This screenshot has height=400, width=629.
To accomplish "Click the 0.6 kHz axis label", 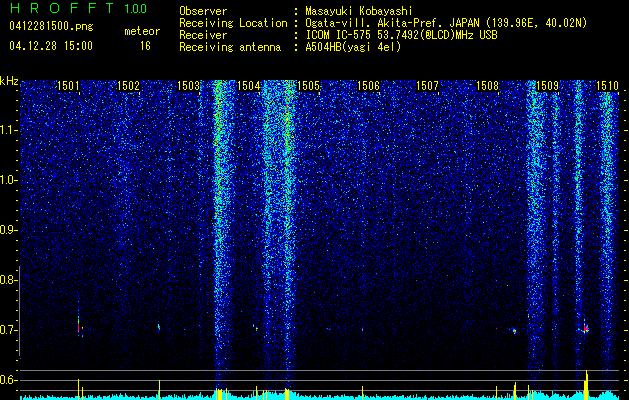I will point(6,380).
